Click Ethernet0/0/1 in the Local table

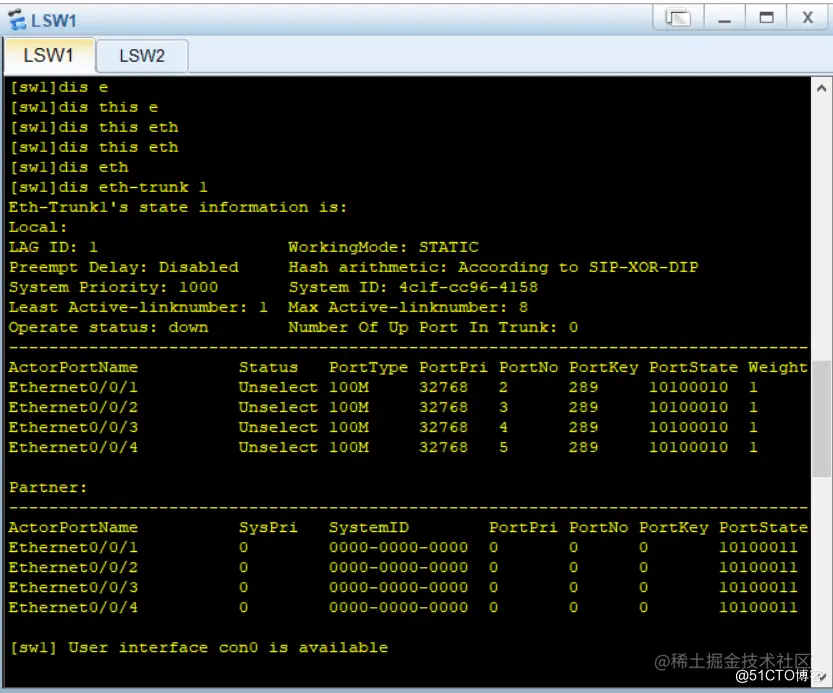[x=73, y=387]
